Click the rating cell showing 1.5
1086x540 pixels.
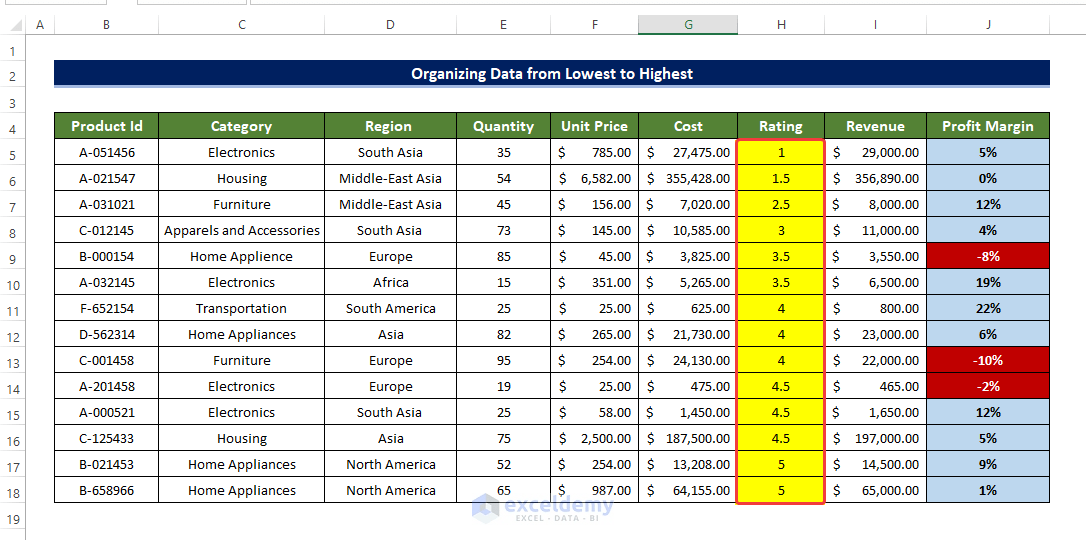click(x=781, y=178)
